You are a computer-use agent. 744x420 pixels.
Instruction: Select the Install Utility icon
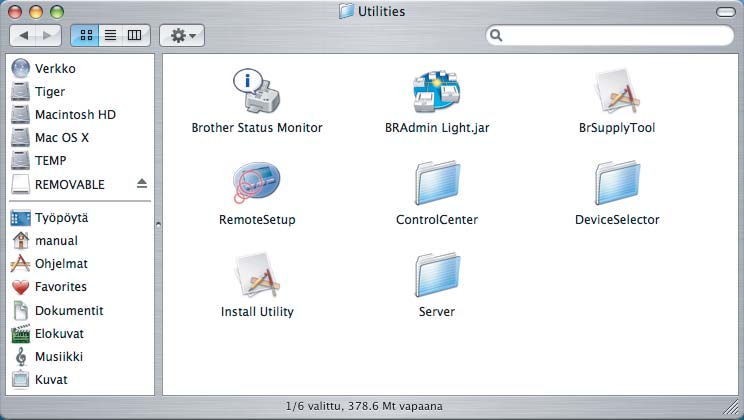(257, 275)
